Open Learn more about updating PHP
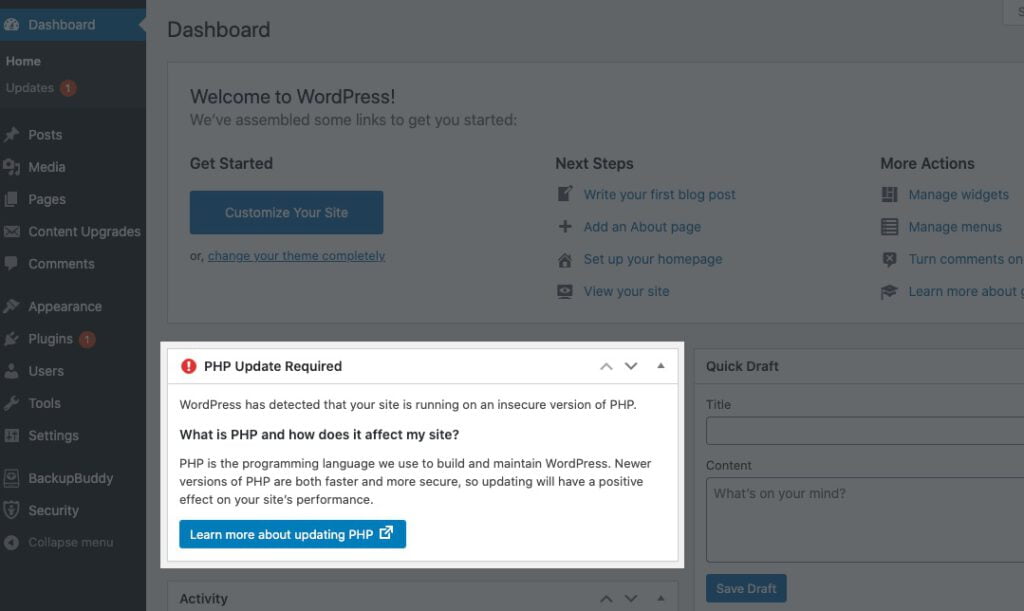The height and width of the screenshot is (611, 1024). (x=291, y=533)
